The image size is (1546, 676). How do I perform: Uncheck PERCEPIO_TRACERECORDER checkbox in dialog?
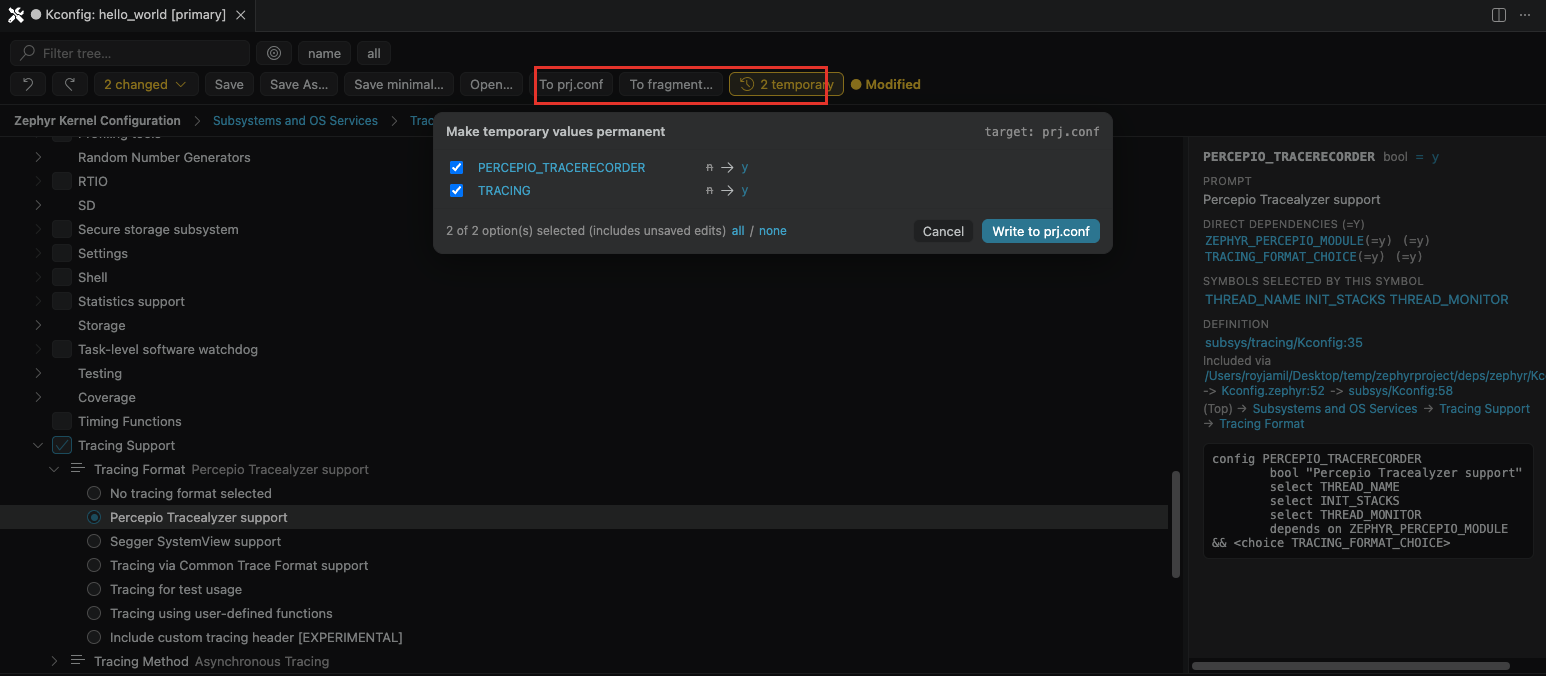[x=456, y=167]
